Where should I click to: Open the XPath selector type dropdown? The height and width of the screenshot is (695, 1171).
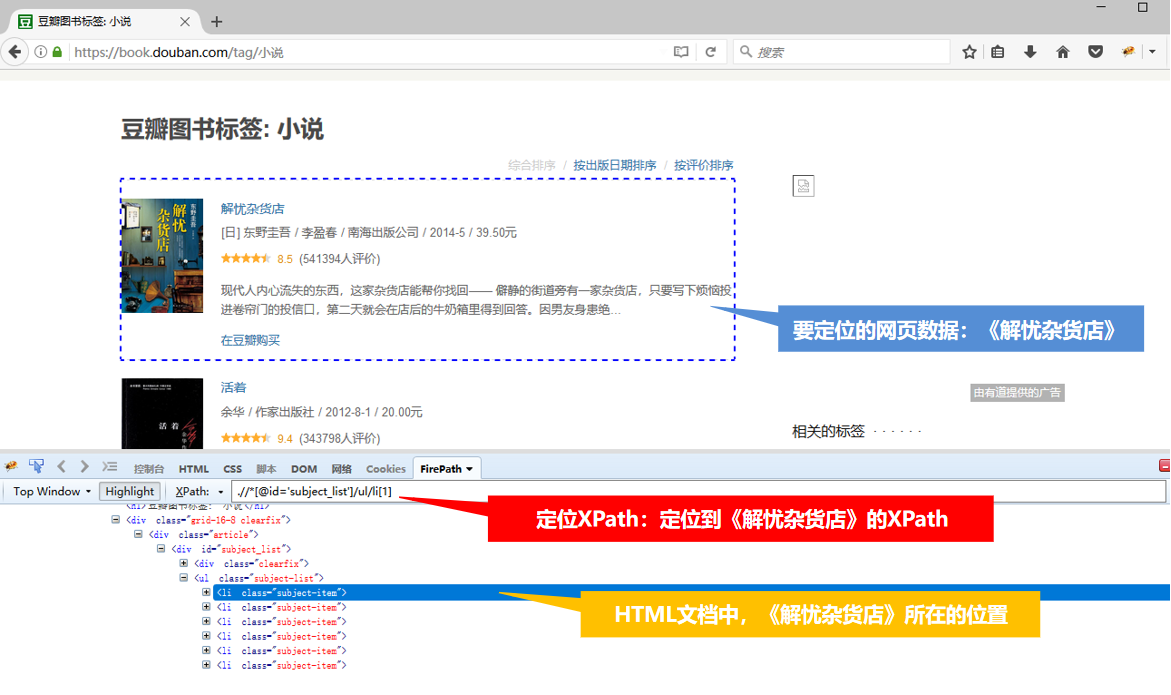199,492
